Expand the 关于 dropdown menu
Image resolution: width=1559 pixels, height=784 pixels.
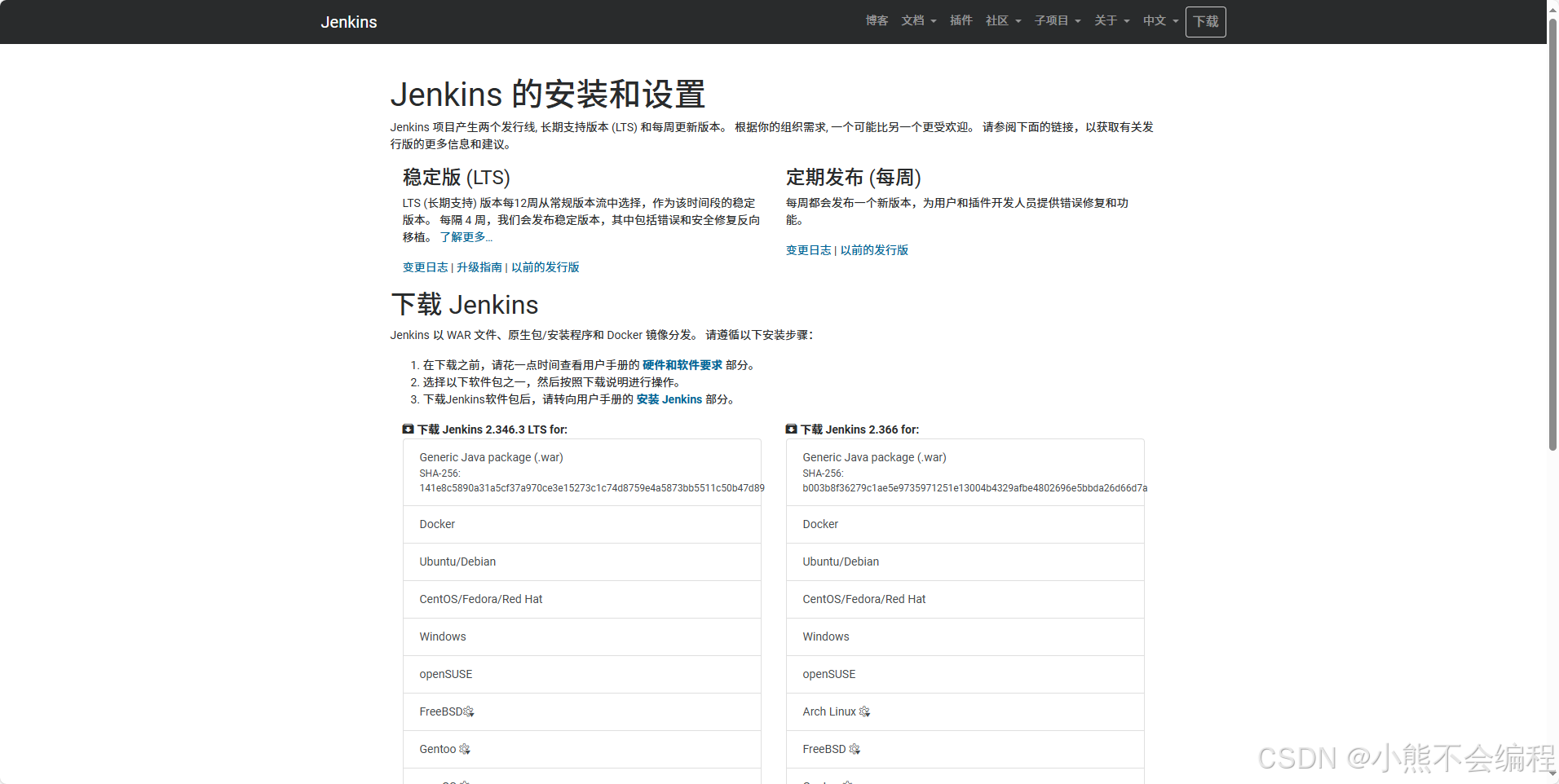pyautogui.click(x=1111, y=20)
